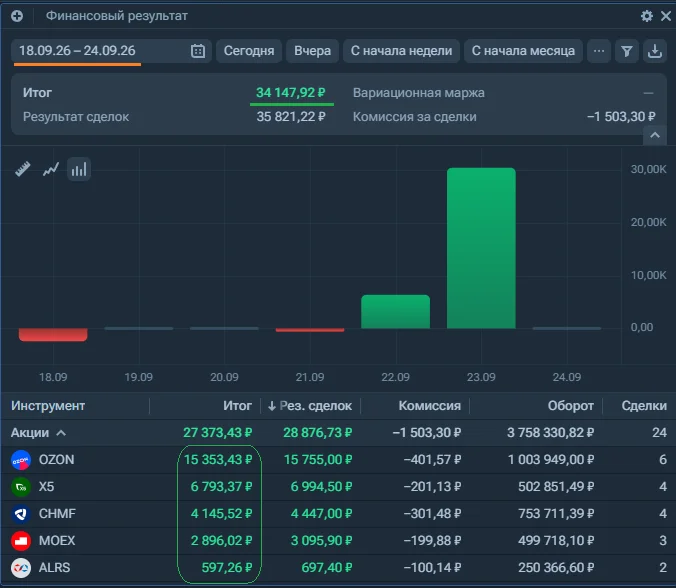Click the MOEX logo icon
The height and width of the screenshot is (588, 676).
[x=21, y=541]
